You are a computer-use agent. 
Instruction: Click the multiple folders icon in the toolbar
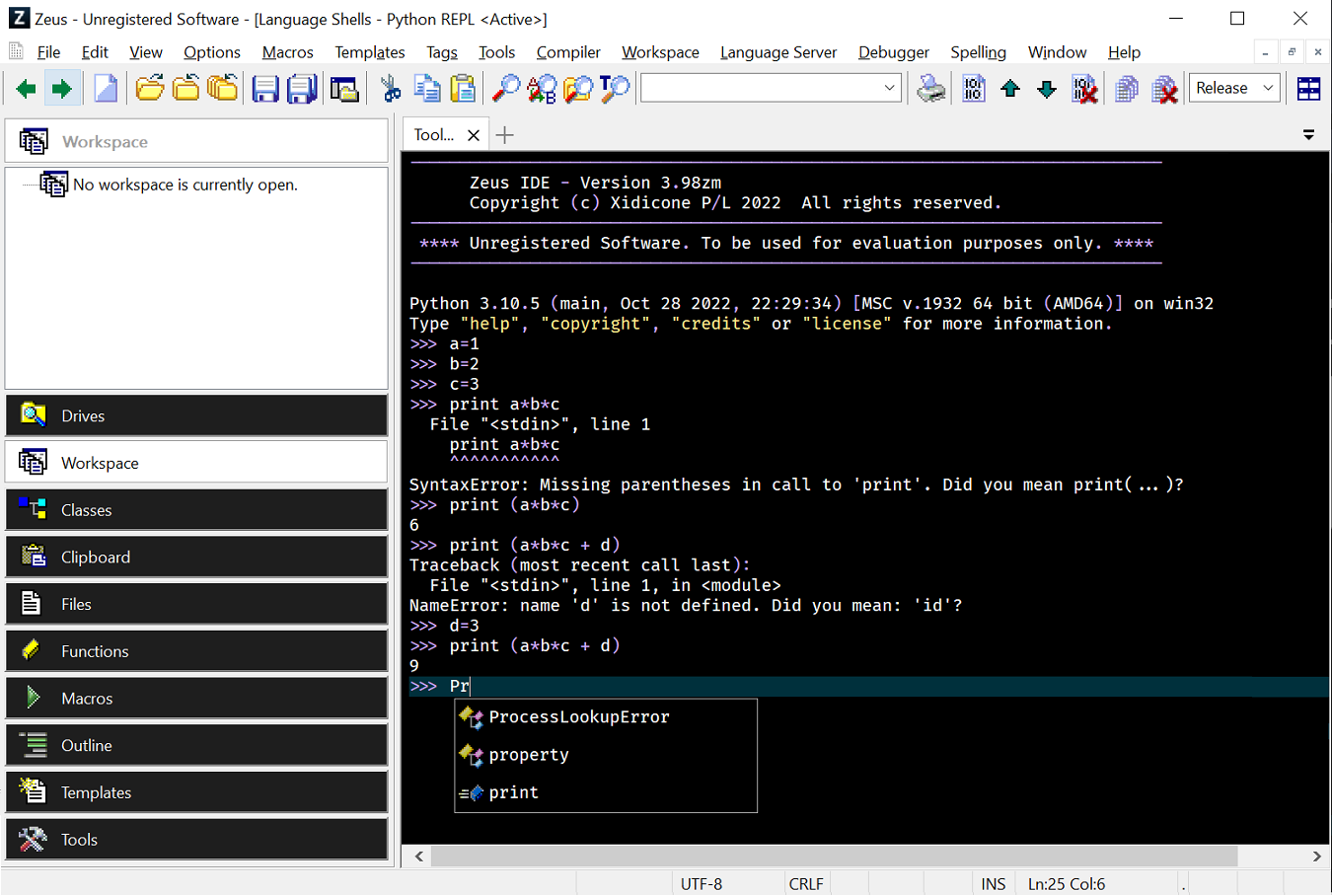tap(222, 89)
